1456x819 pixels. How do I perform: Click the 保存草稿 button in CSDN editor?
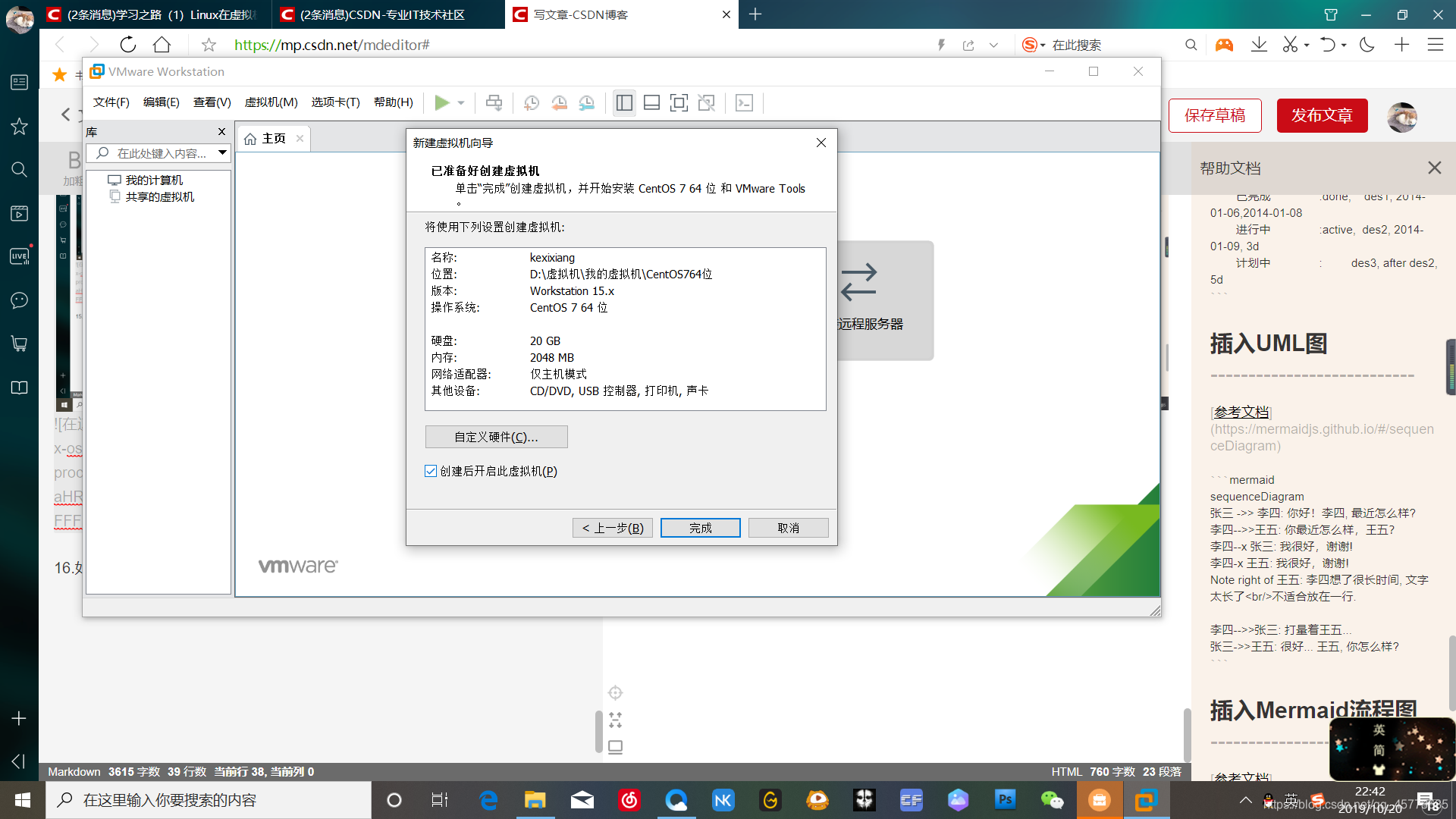tap(1215, 115)
